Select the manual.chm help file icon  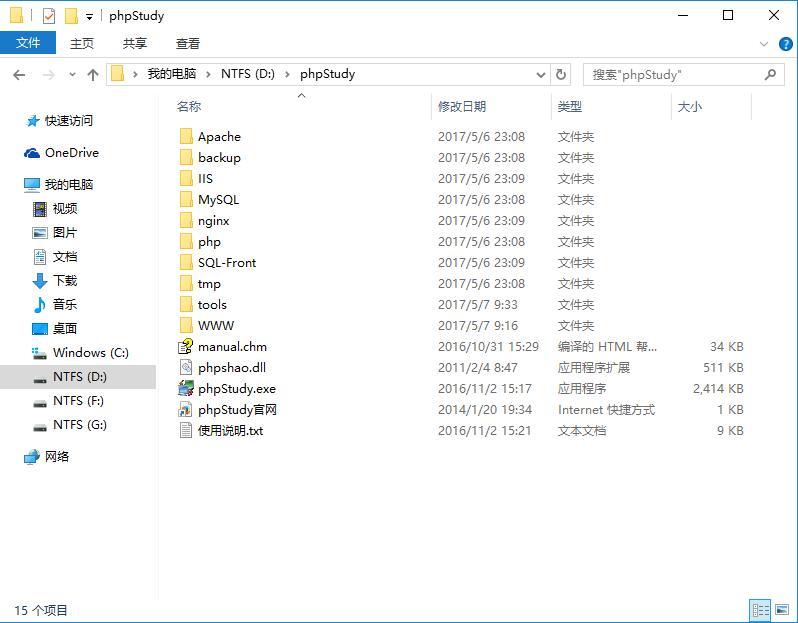[186, 347]
